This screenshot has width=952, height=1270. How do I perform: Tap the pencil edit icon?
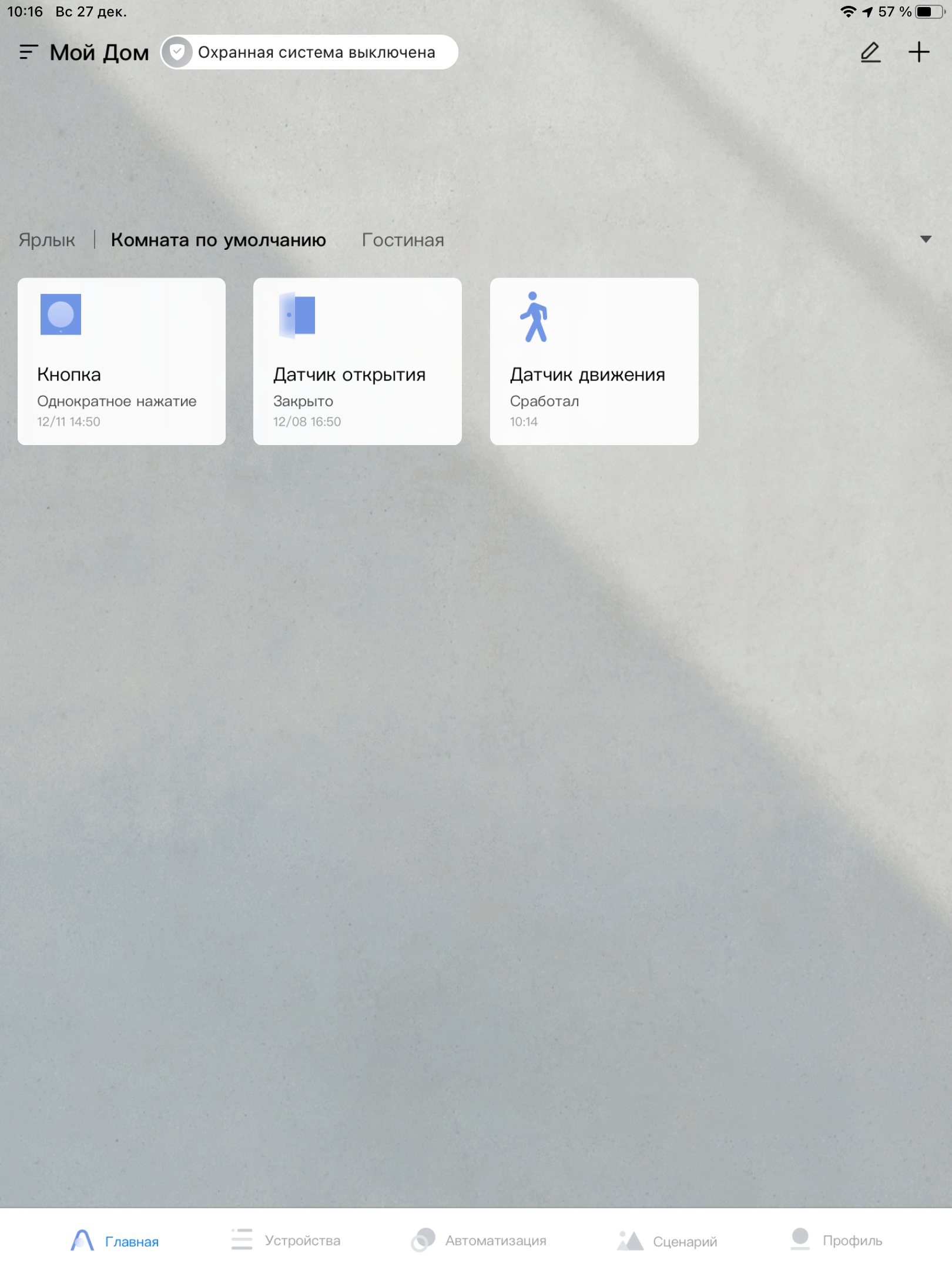pyautogui.click(x=870, y=52)
